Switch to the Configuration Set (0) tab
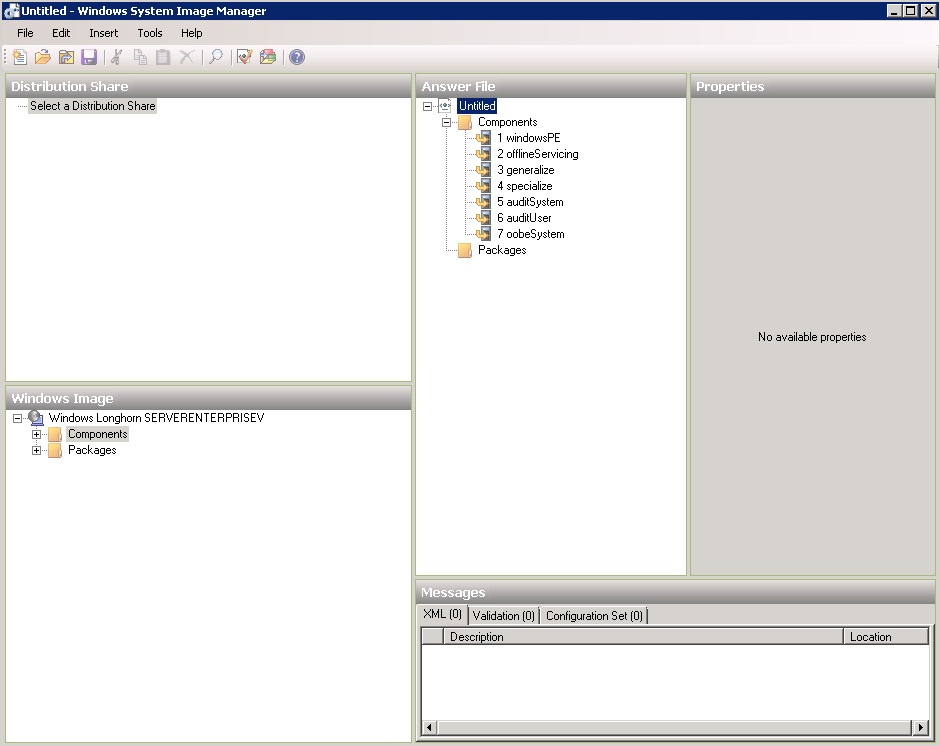The width and height of the screenshot is (940, 746). tap(594, 616)
